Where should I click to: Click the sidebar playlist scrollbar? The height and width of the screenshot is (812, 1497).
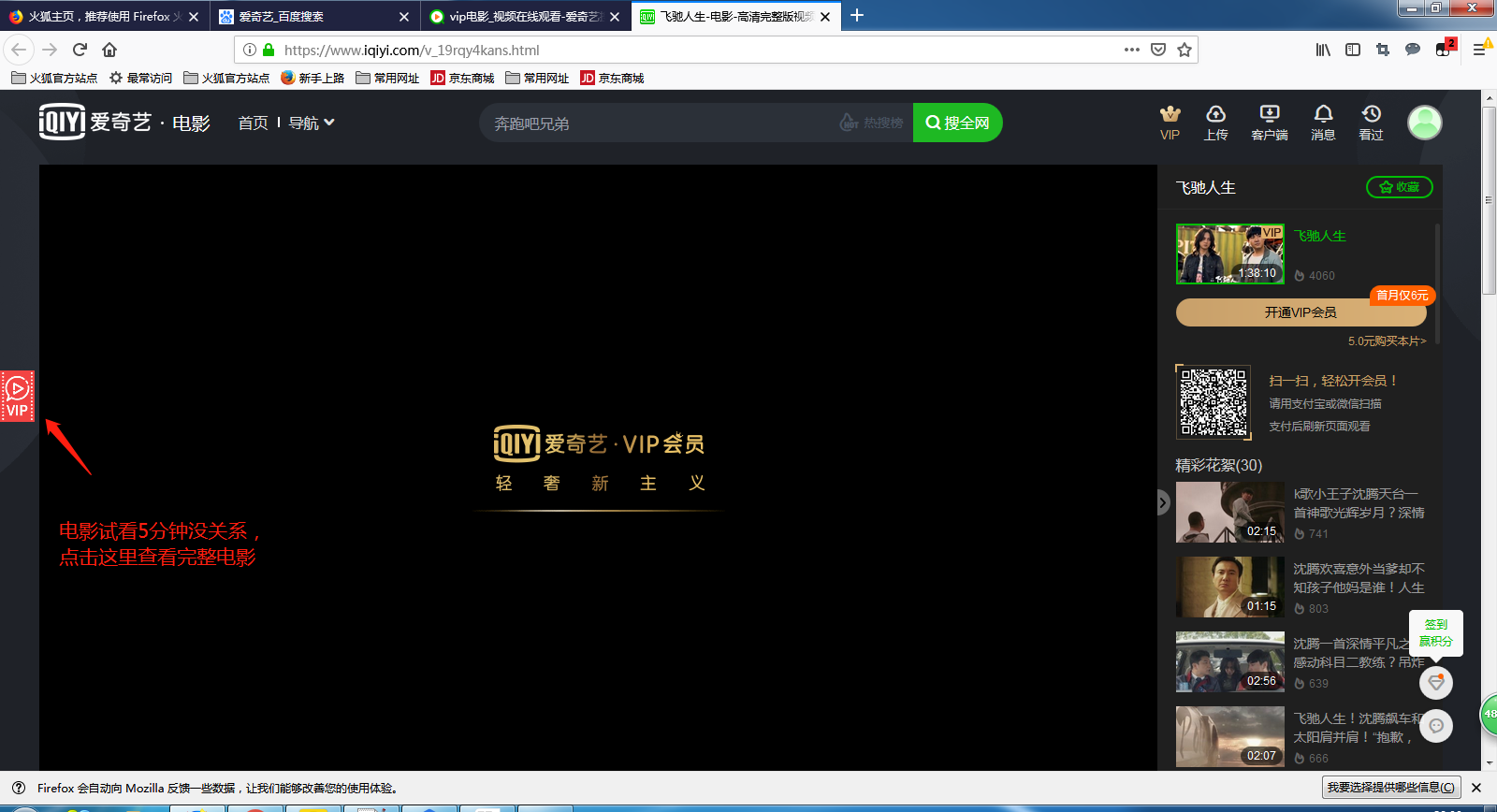coord(1437,283)
